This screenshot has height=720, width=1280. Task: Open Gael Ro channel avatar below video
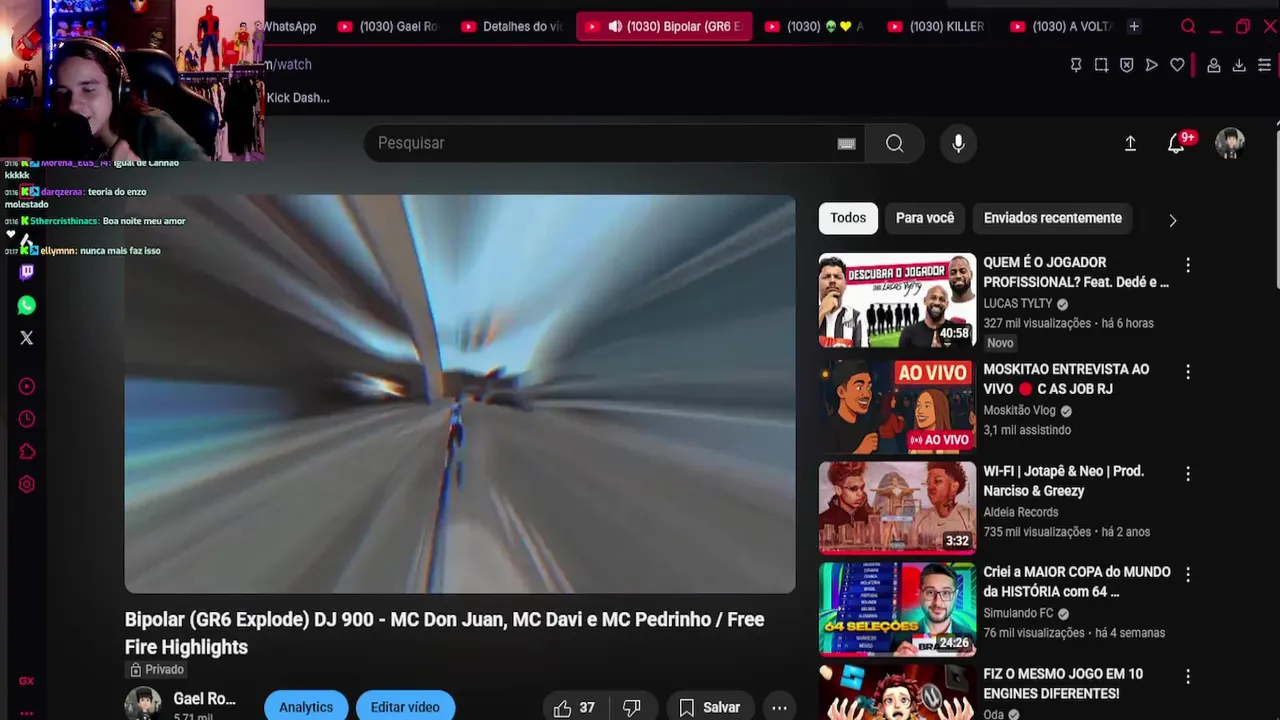[143, 704]
